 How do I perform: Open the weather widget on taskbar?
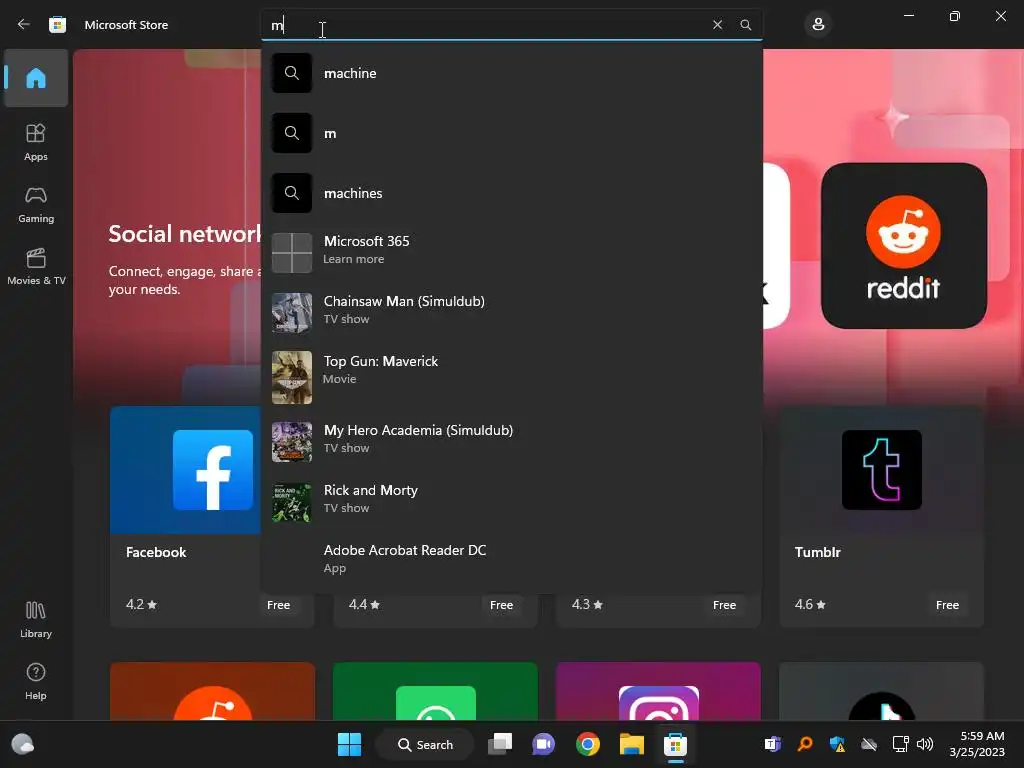tap(23, 744)
